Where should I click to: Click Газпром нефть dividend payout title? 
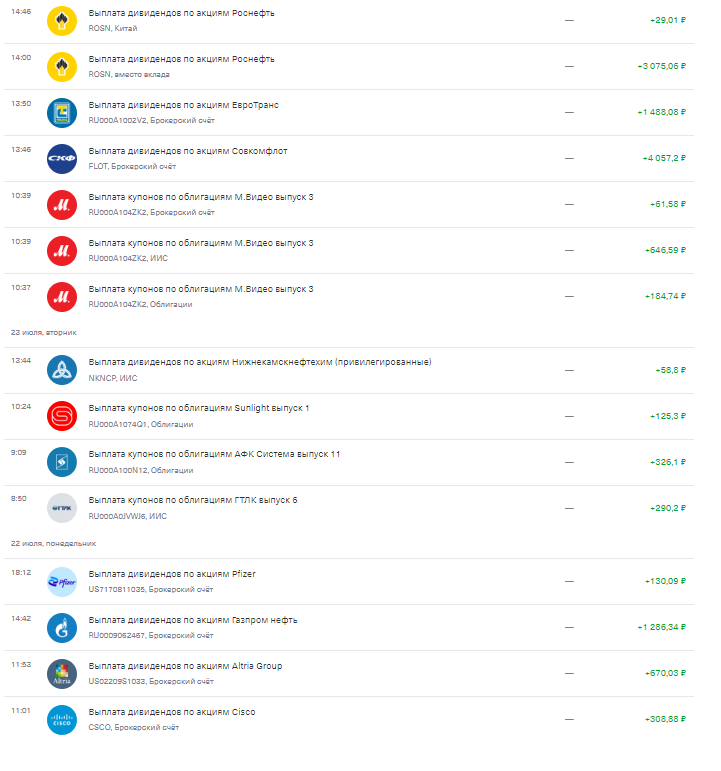pos(193,620)
